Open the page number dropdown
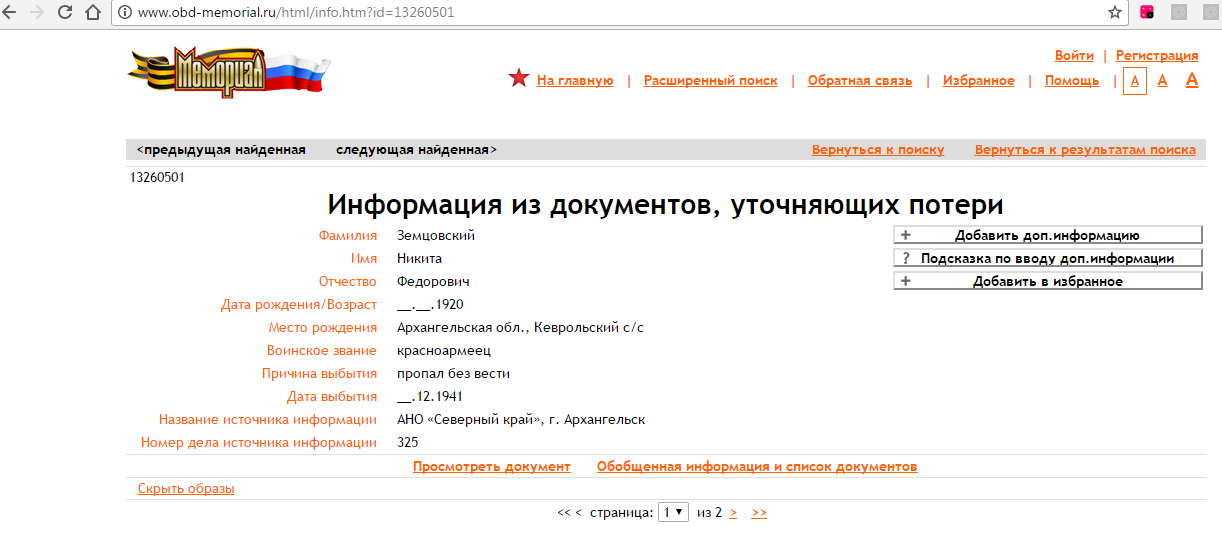Image resolution: width=1222 pixels, height=536 pixels. 673,512
